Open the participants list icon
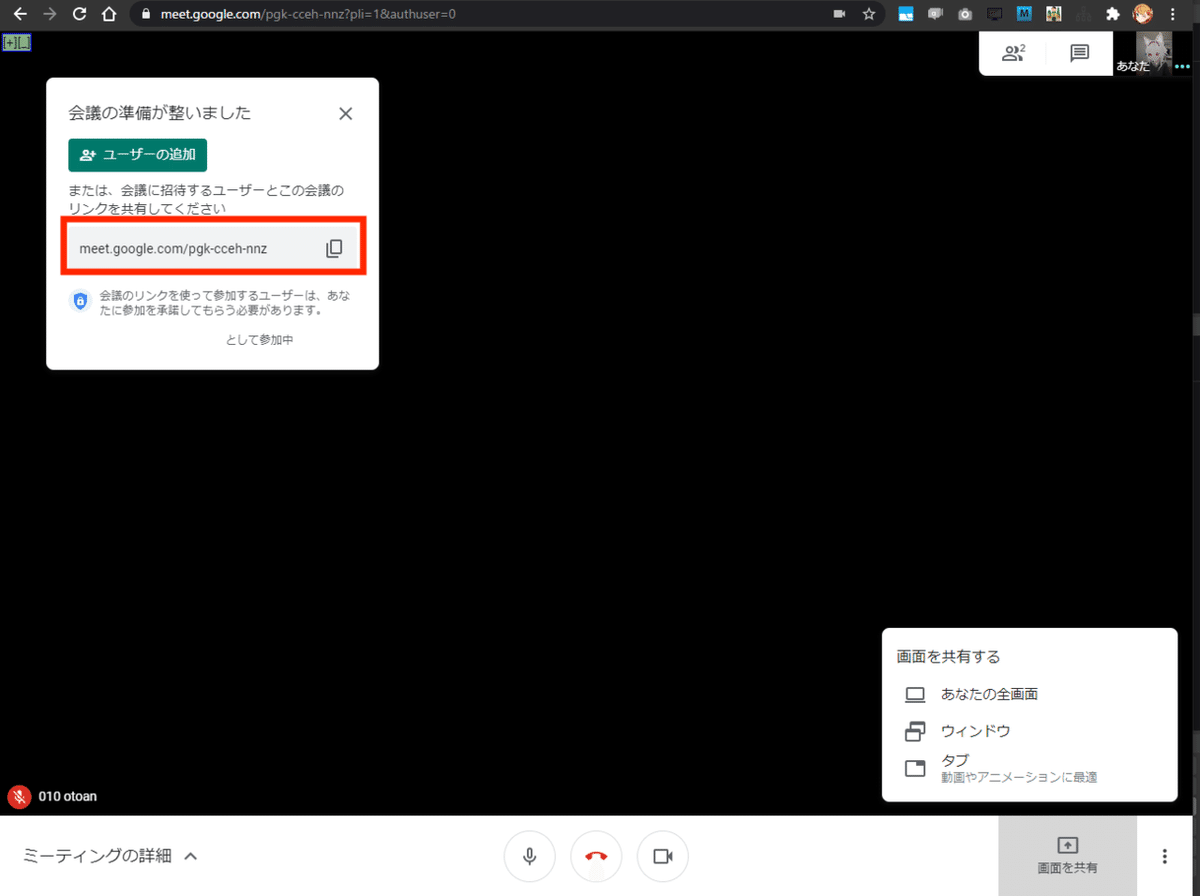 1013,53
